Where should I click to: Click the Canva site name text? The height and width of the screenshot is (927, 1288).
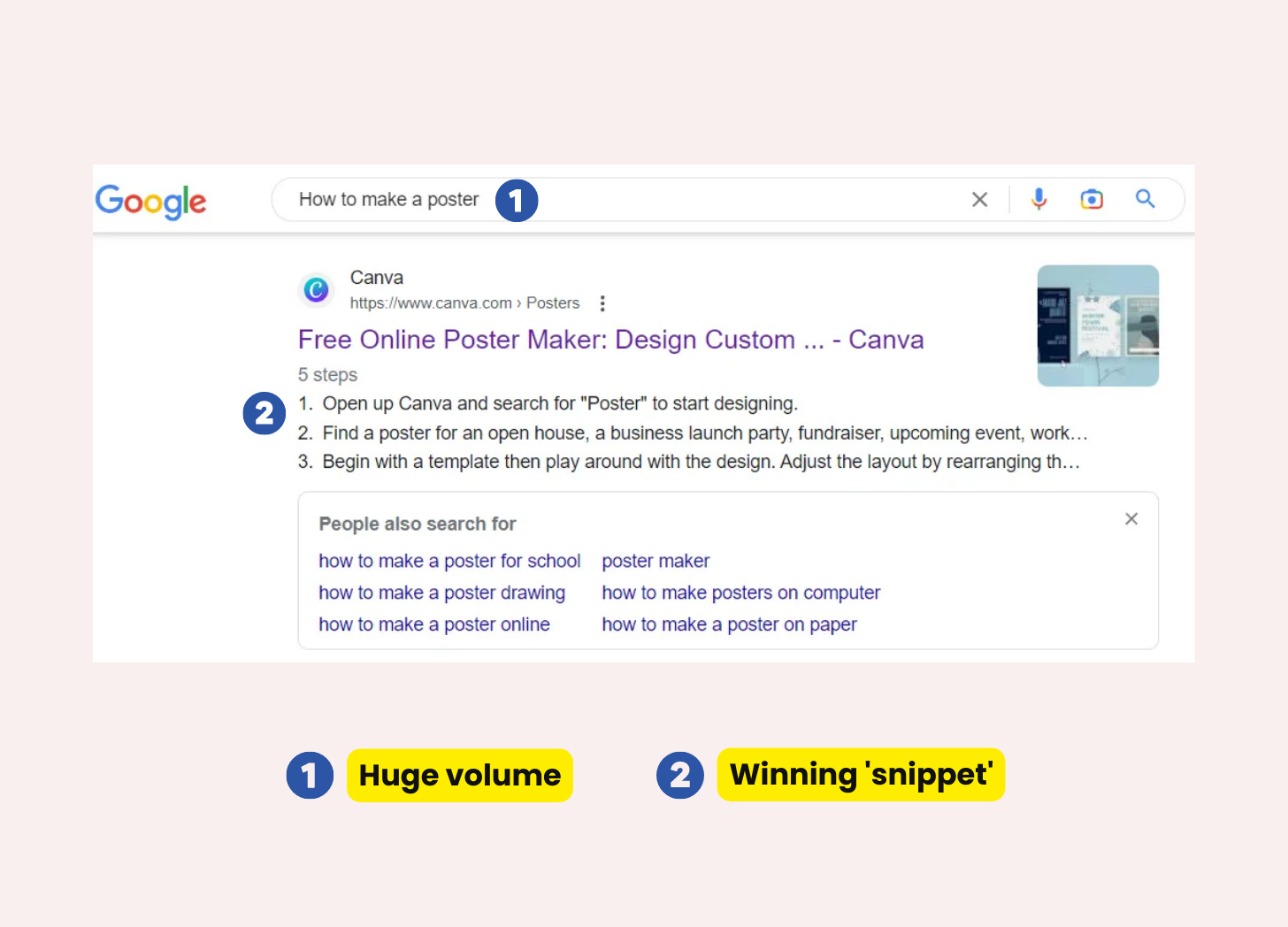click(x=377, y=278)
